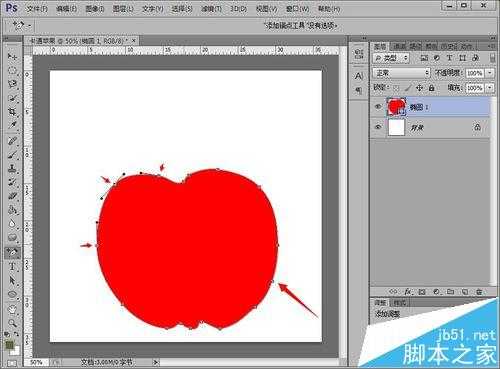Screen dimensions: 500x369
Task: Select the Elliptical Marquee tool
Action: pos(12,70)
